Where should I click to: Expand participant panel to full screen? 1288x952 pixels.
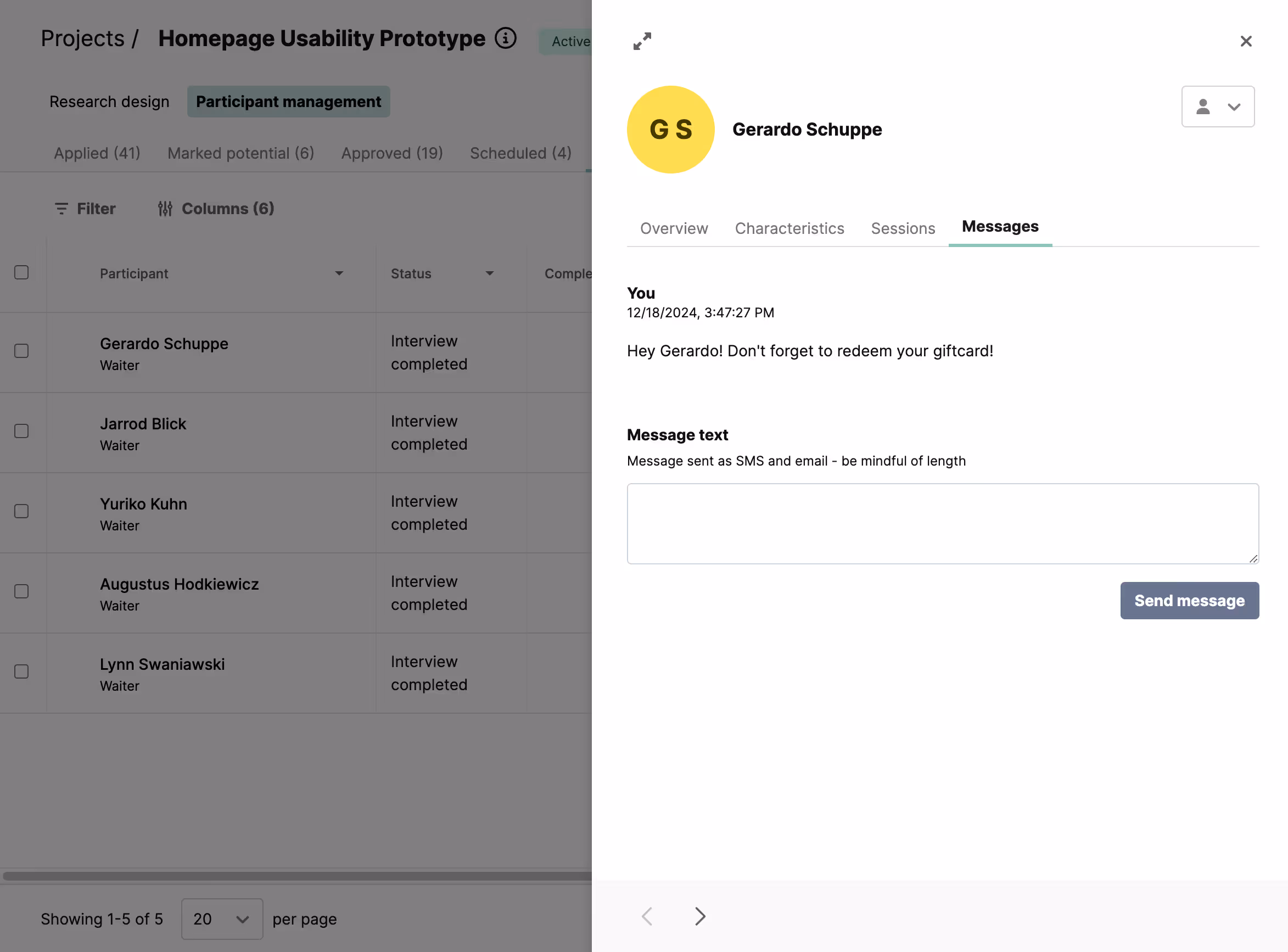pyautogui.click(x=642, y=42)
